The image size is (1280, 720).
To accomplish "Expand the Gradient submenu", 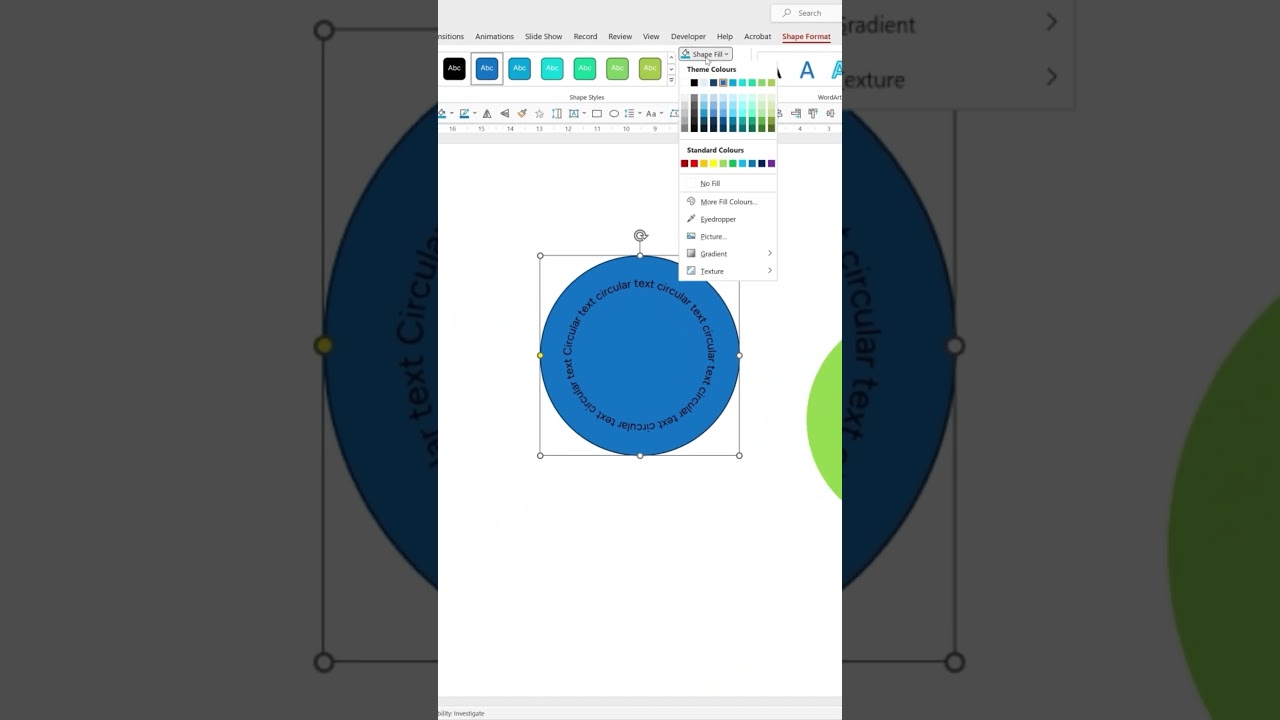I will 728,254.
